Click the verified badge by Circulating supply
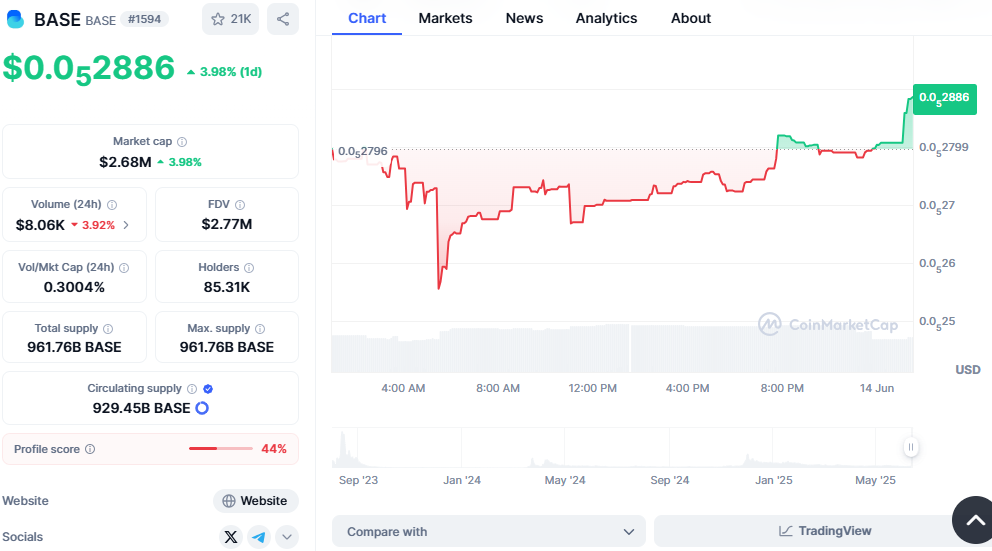This screenshot has height=551, width=992. pyautogui.click(x=208, y=389)
